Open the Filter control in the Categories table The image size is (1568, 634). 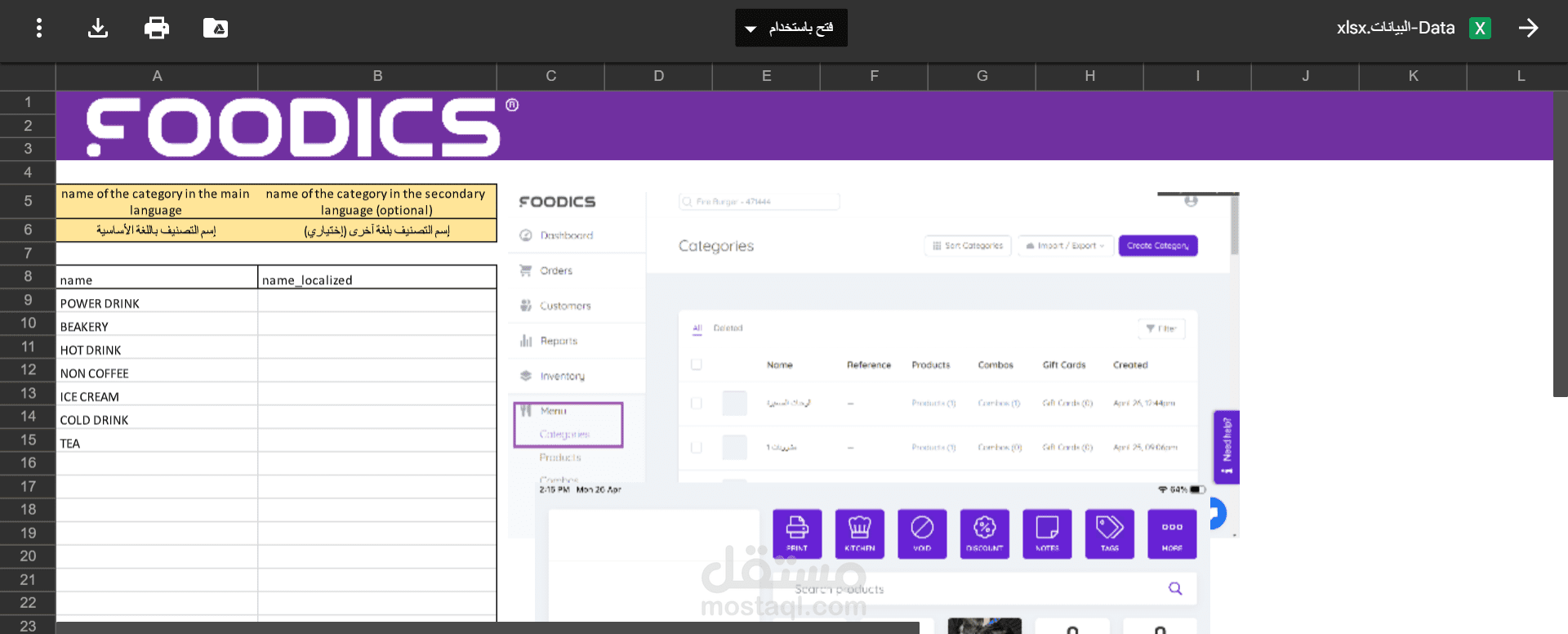[x=1161, y=328]
